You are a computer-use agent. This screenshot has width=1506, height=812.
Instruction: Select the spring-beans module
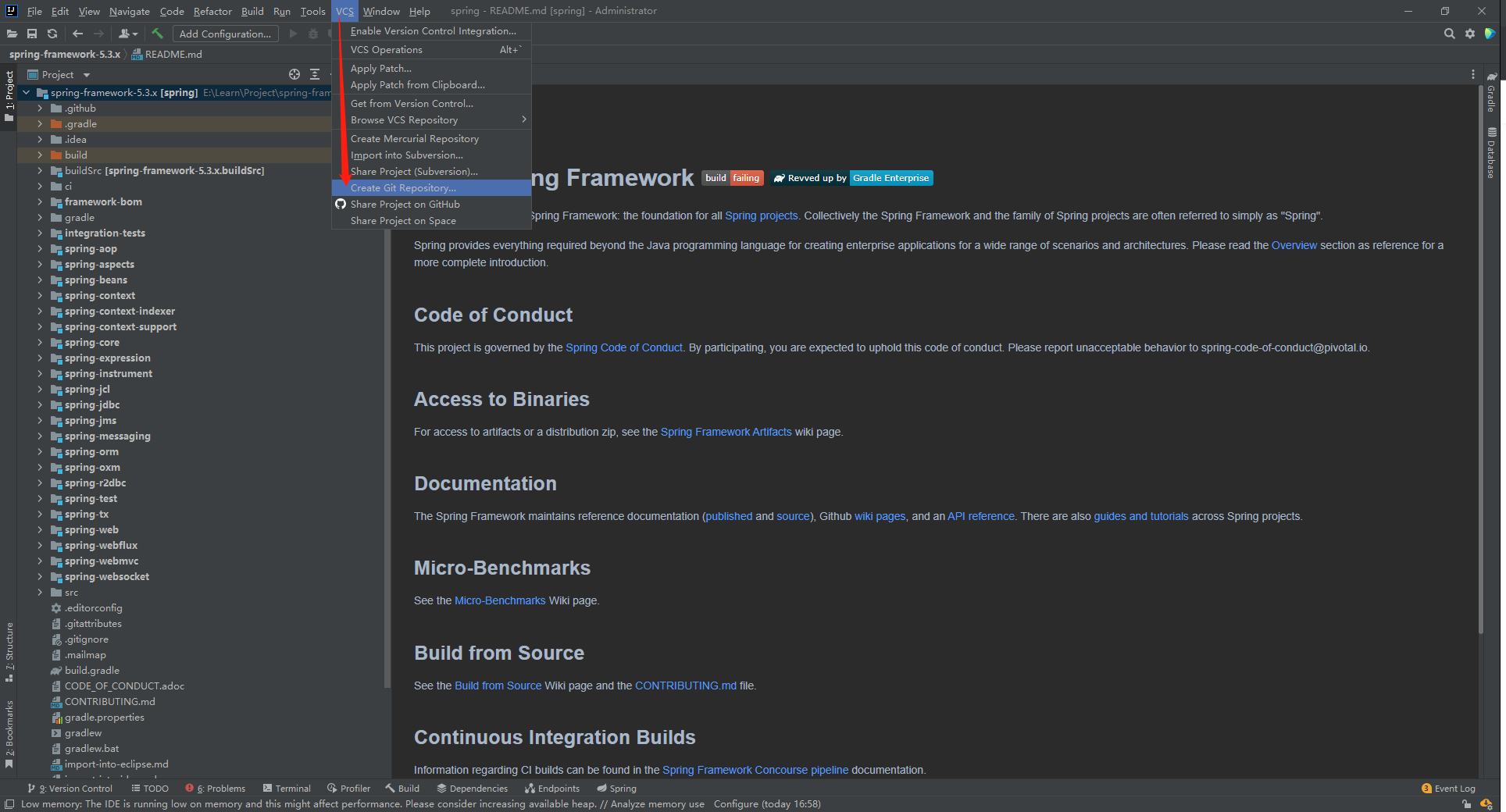tap(95, 280)
